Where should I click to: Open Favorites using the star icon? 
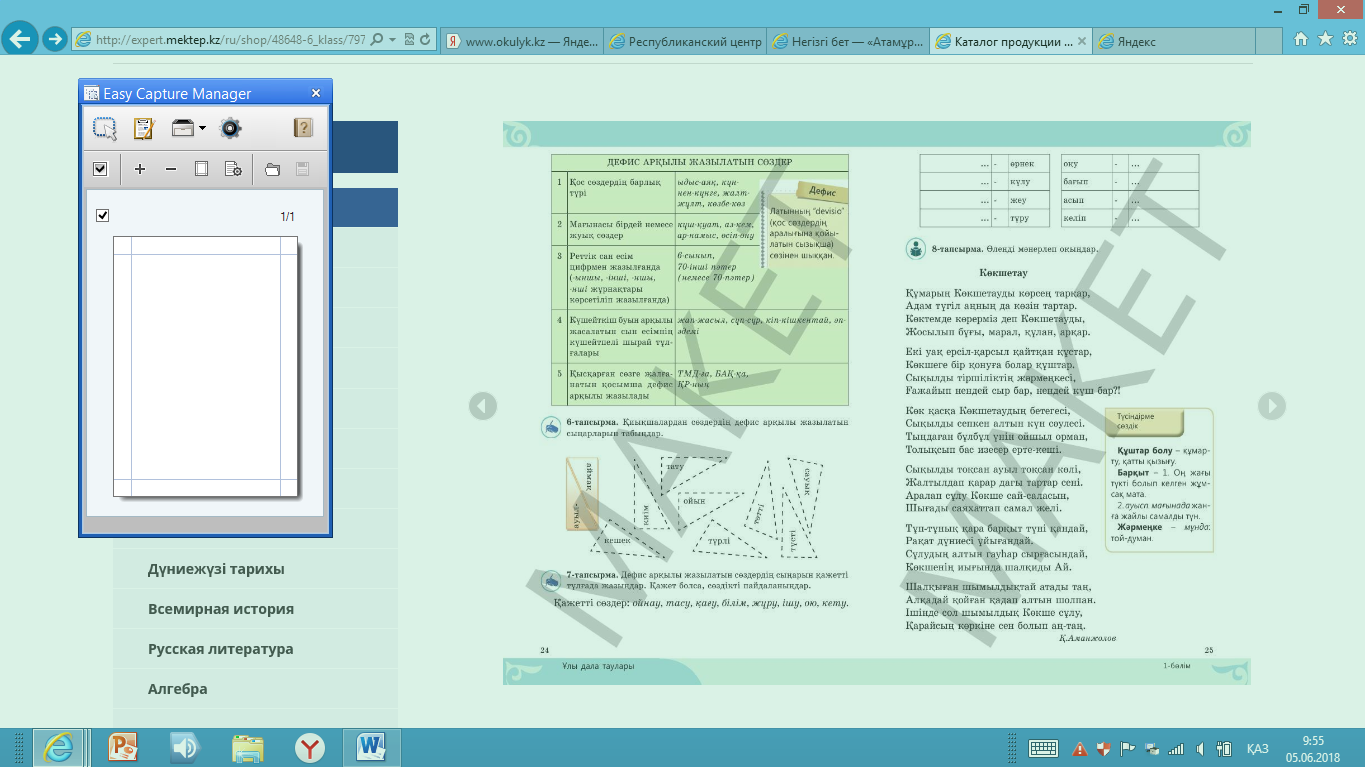tap(1325, 39)
